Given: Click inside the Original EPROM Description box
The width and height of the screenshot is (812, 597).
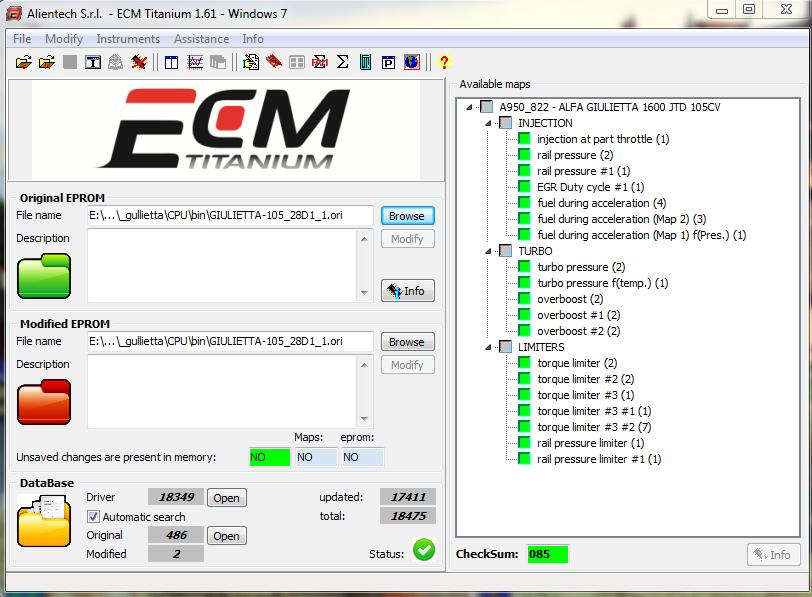Looking at the screenshot, I should pos(223,266).
